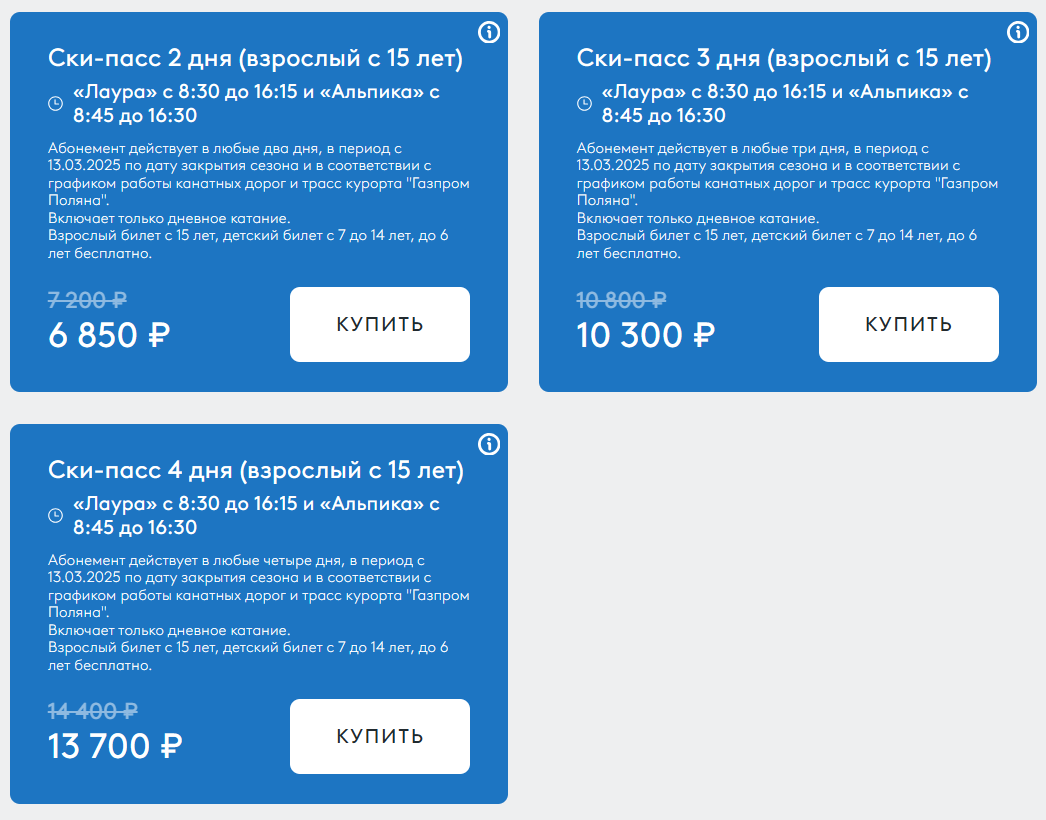Click the title Ски-пасс 2 дня
The width and height of the screenshot is (1046, 820).
tap(255, 59)
